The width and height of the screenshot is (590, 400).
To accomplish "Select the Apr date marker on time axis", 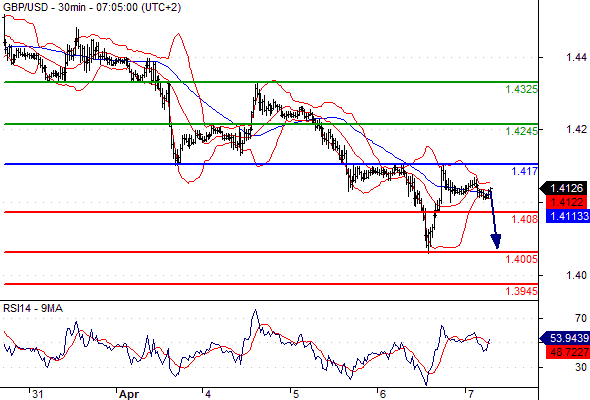I will coord(129,394).
